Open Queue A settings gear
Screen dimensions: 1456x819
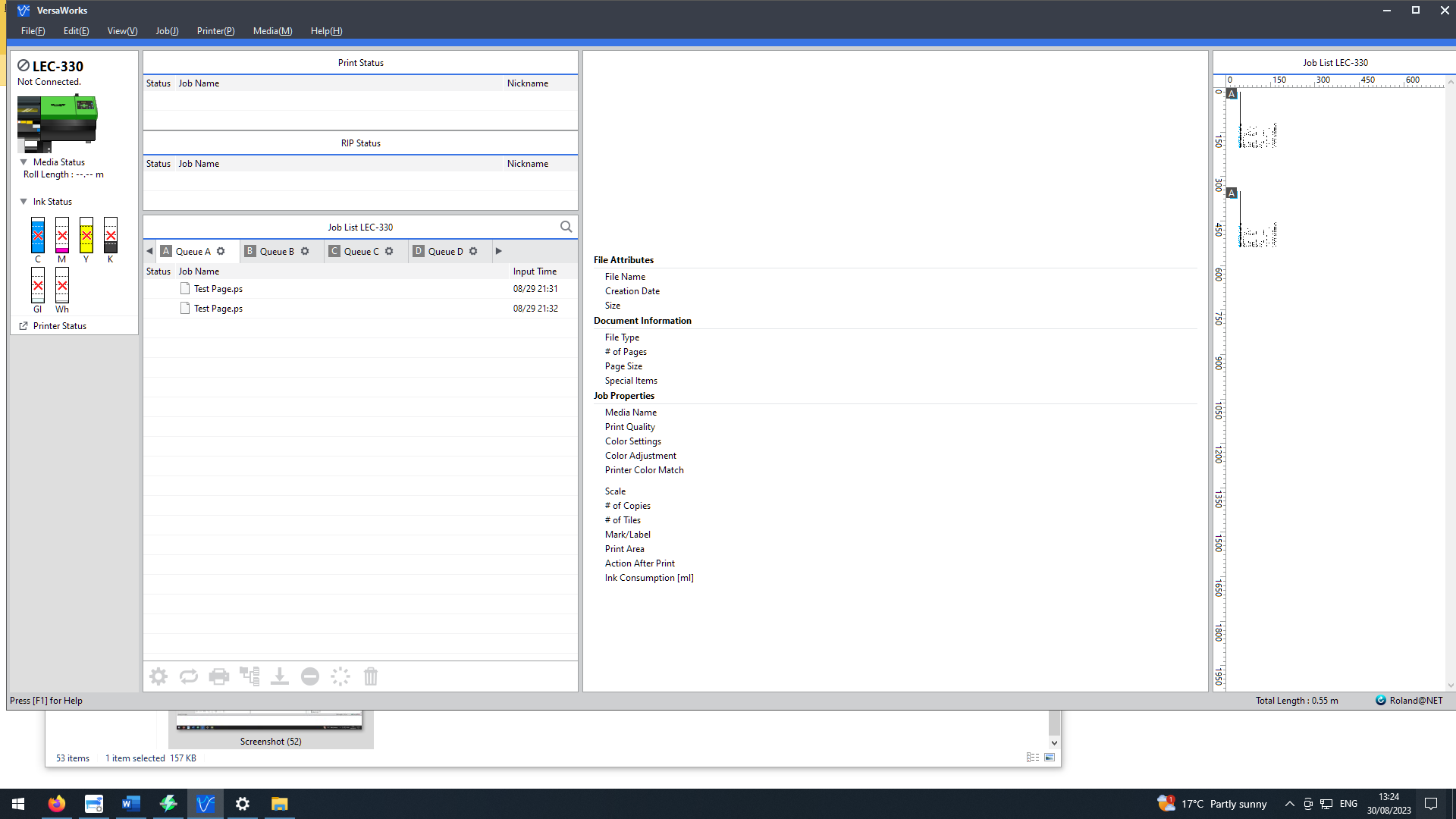coord(221,251)
